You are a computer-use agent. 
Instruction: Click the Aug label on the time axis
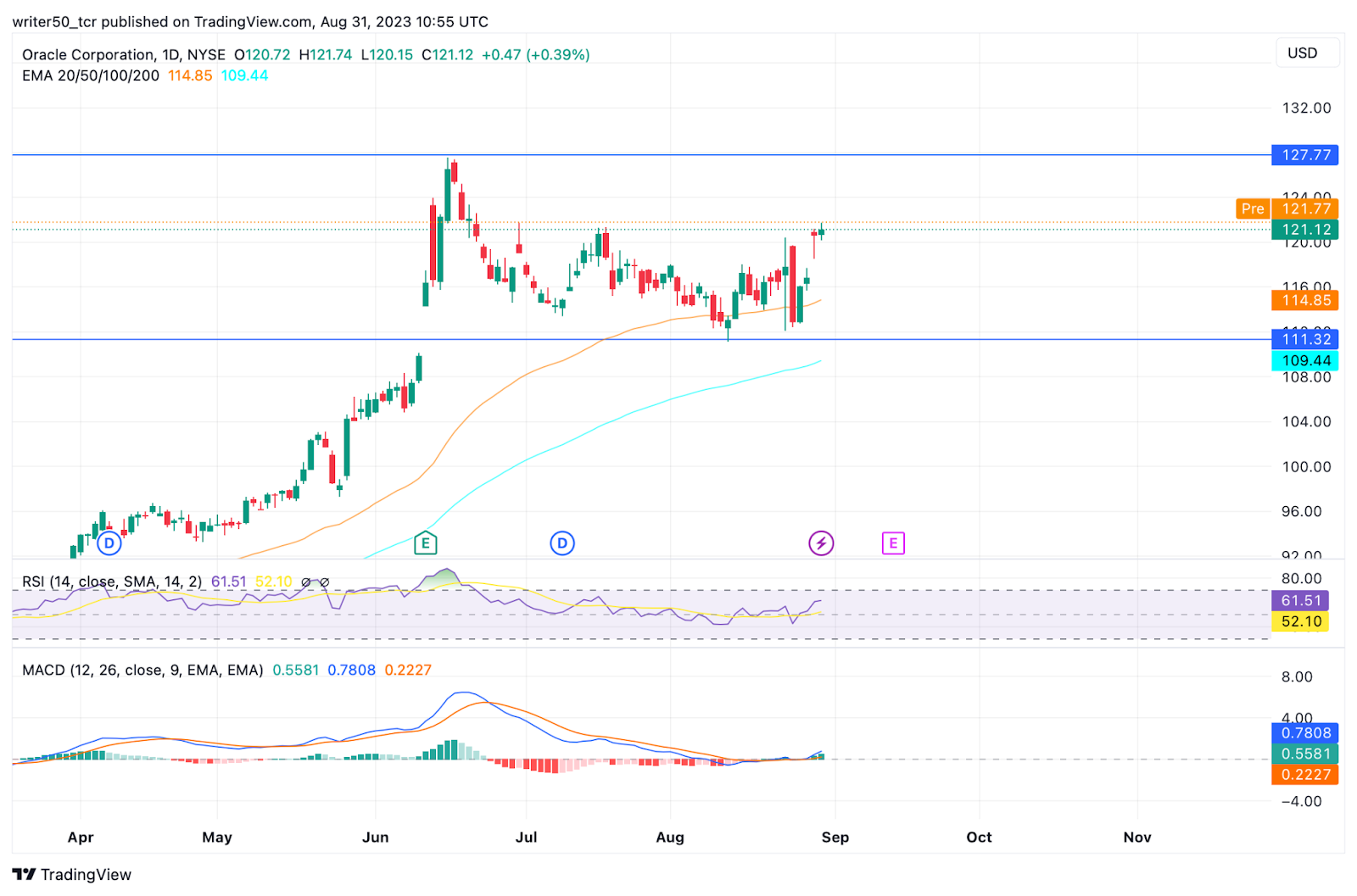click(x=670, y=837)
